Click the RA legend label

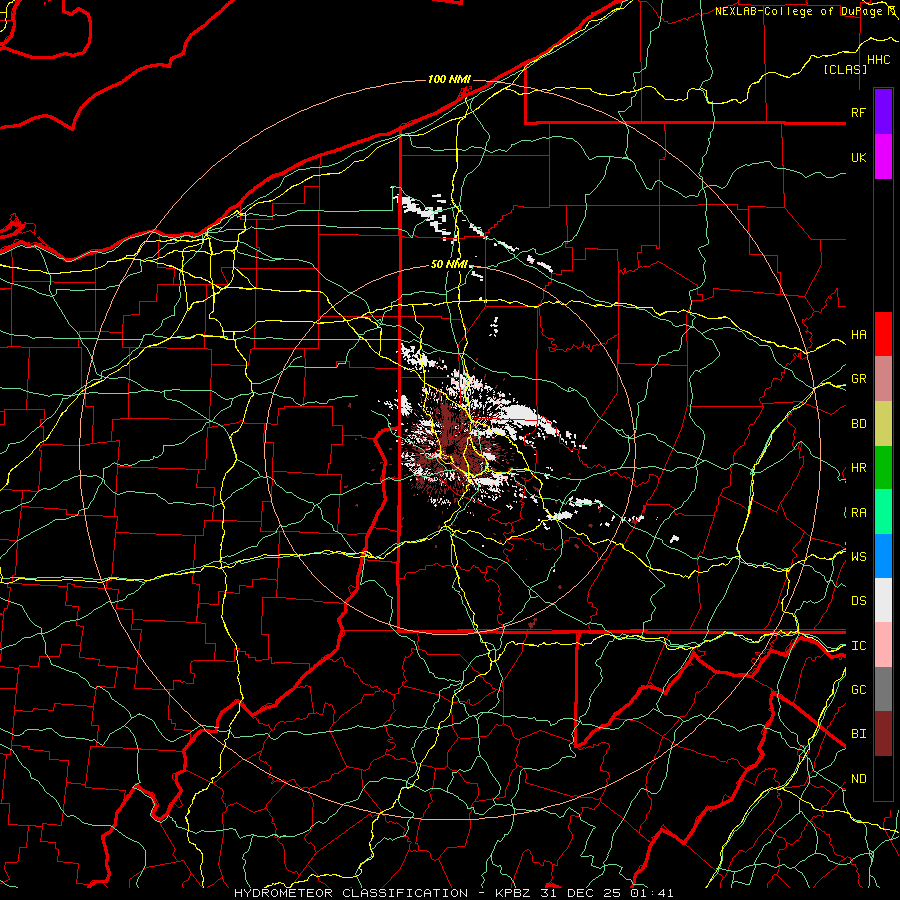[858, 513]
